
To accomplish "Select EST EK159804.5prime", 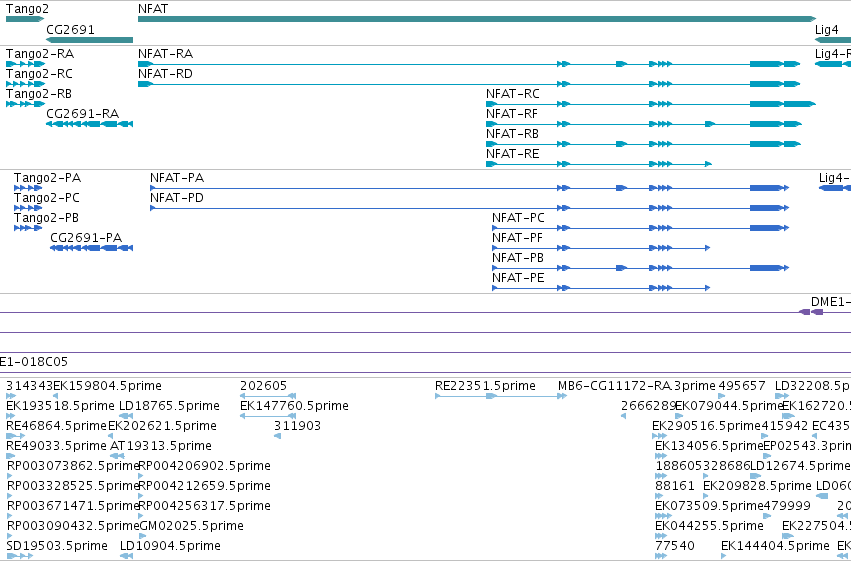I will (107, 386).
